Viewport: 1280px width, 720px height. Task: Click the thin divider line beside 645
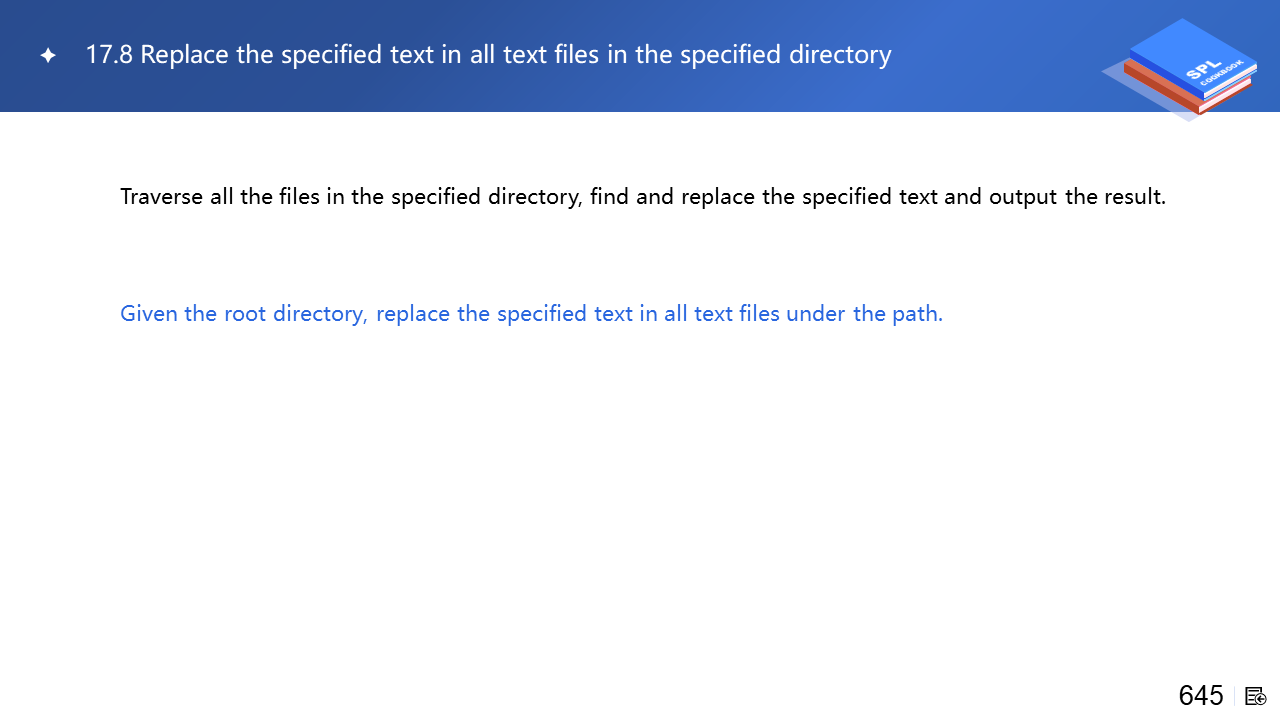coord(1235,696)
